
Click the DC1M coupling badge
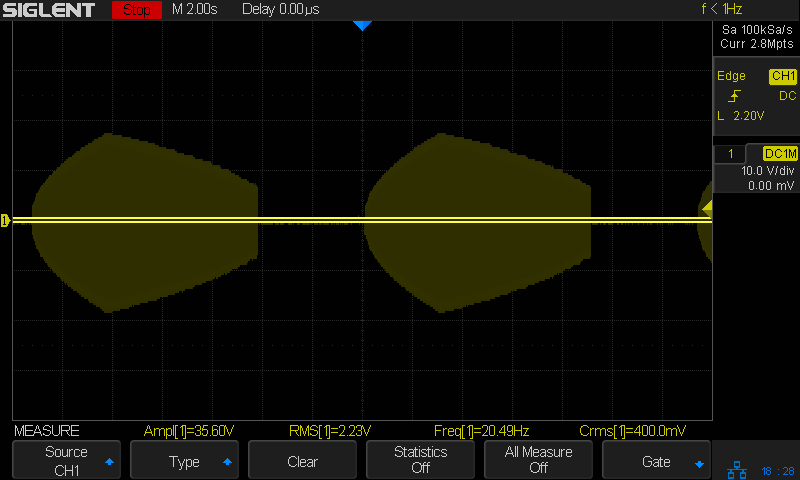click(x=780, y=153)
